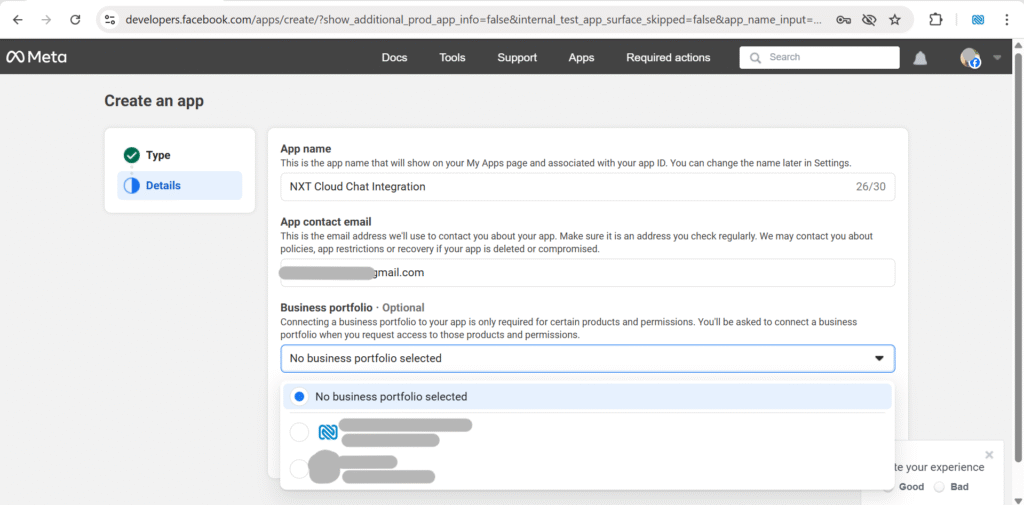Image resolution: width=1024 pixels, height=505 pixels.
Task: Click the browser back arrow
Action: pos(17,19)
